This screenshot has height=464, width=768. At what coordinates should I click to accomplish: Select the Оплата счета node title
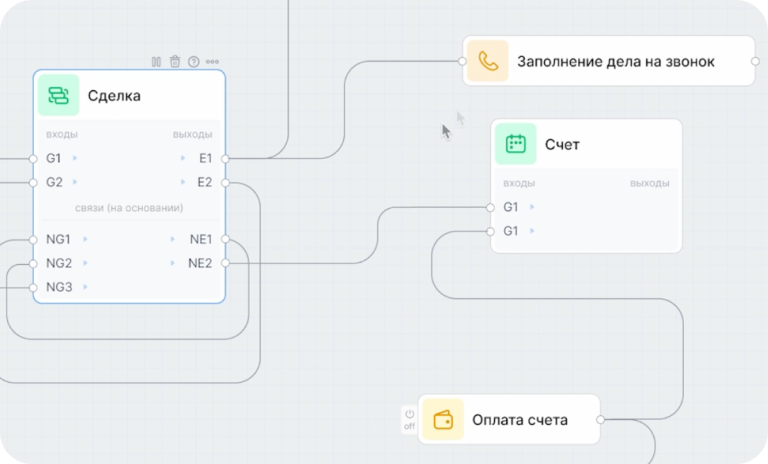click(519, 420)
